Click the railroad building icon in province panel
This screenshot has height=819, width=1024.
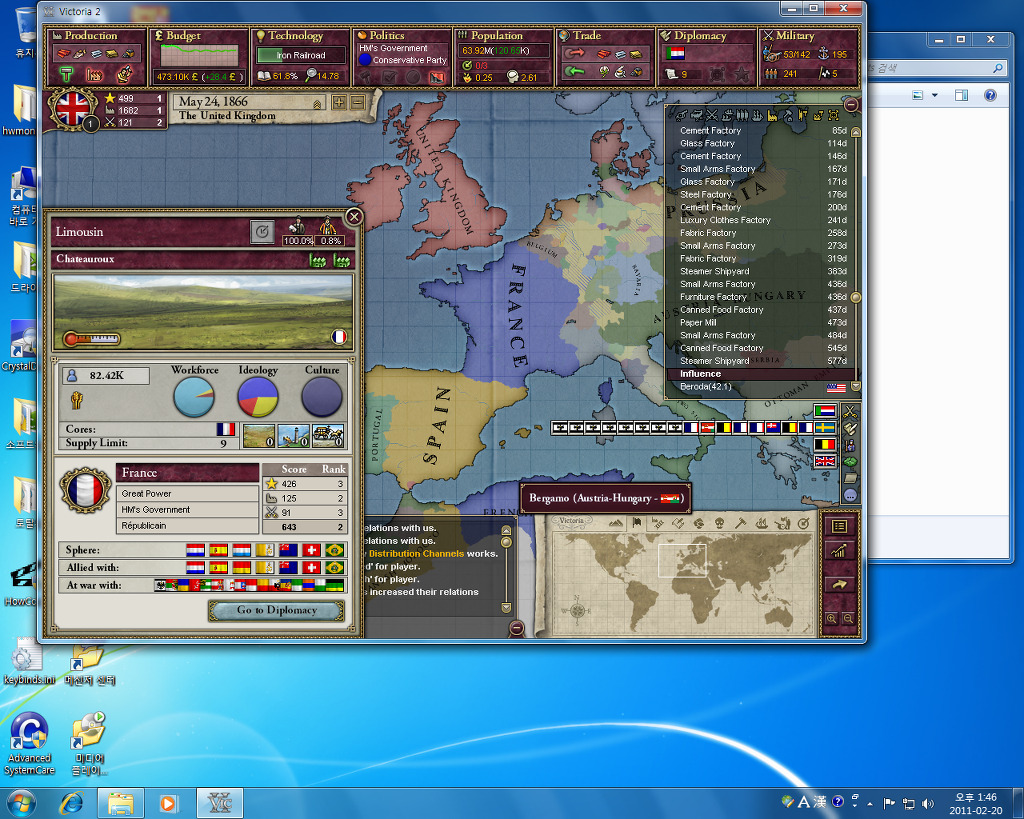pos(328,436)
